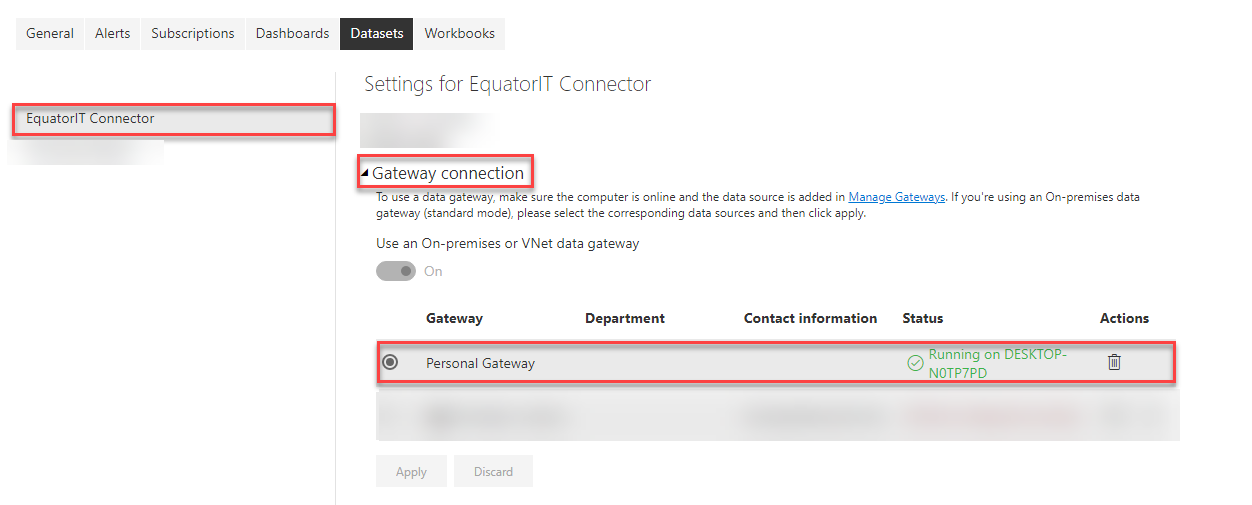This screenshot has width=1252, height=505.
Task: Delete the Personal Gateway using trash icon
Action: click(1114, 362)
